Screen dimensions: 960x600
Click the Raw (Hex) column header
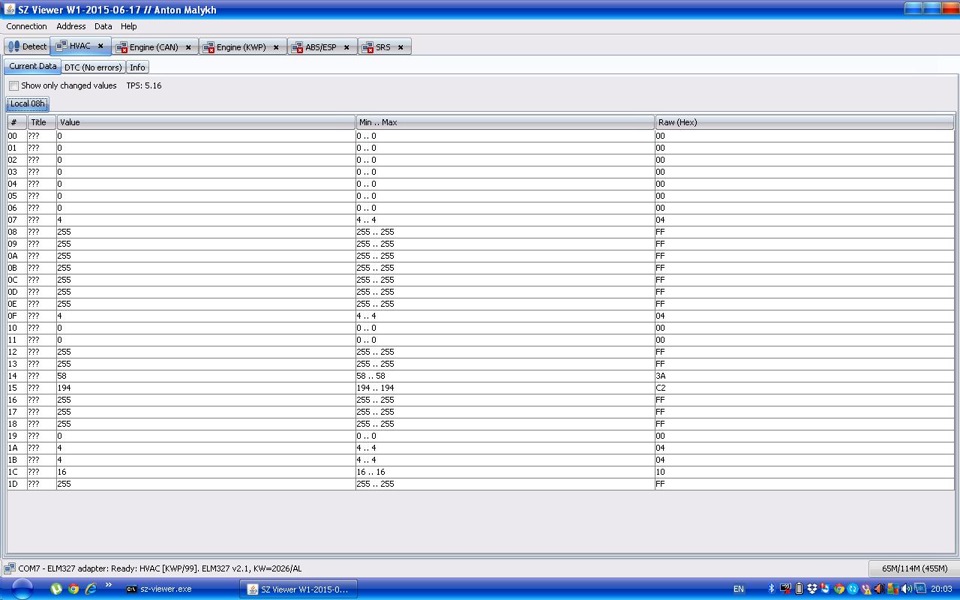pos(804,122)
